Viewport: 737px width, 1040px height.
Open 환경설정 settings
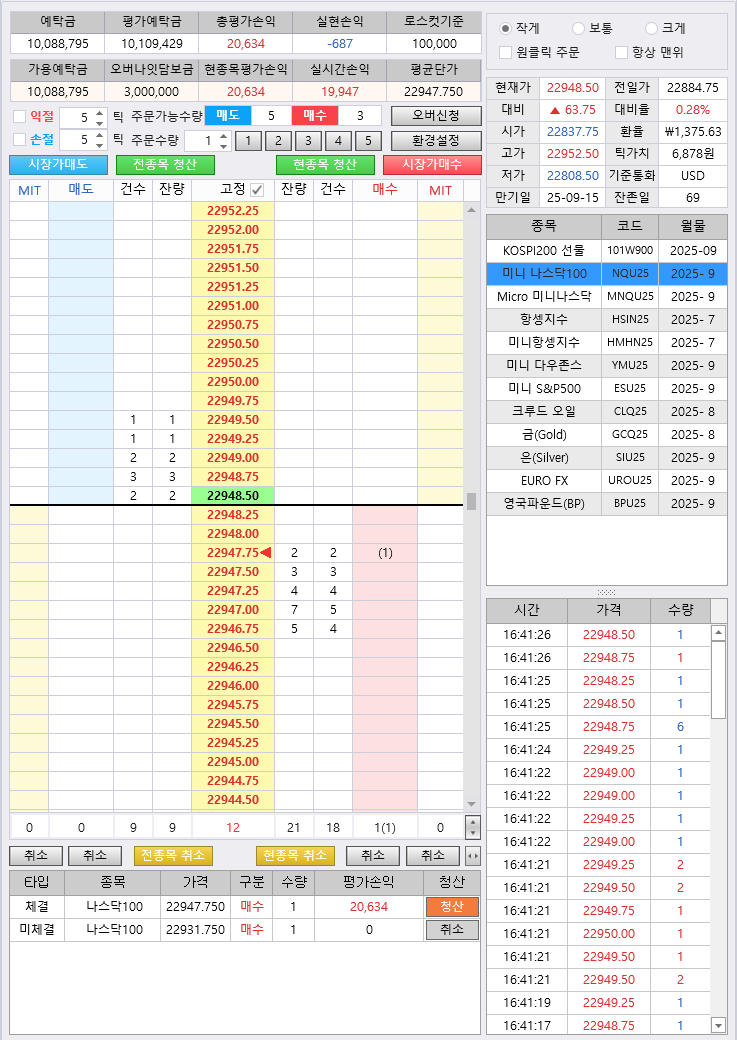click(436, 141)
